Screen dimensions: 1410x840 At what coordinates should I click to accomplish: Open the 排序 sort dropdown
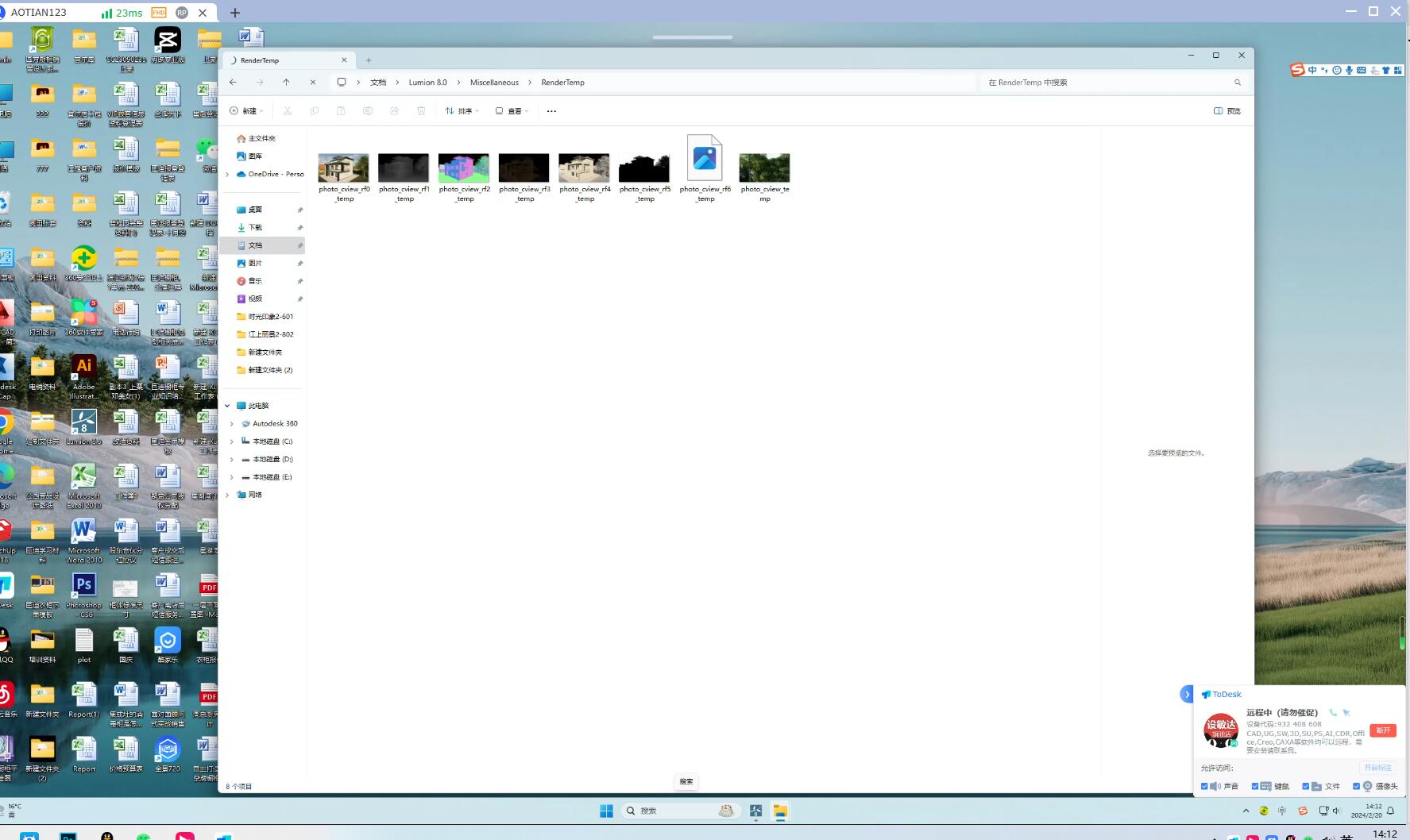[462, 111]
